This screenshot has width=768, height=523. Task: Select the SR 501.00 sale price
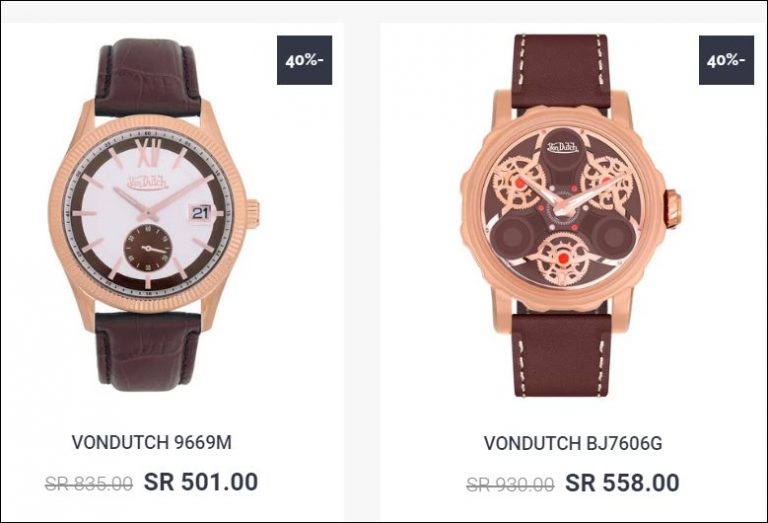pyautogui.click(x=201, y=482)
